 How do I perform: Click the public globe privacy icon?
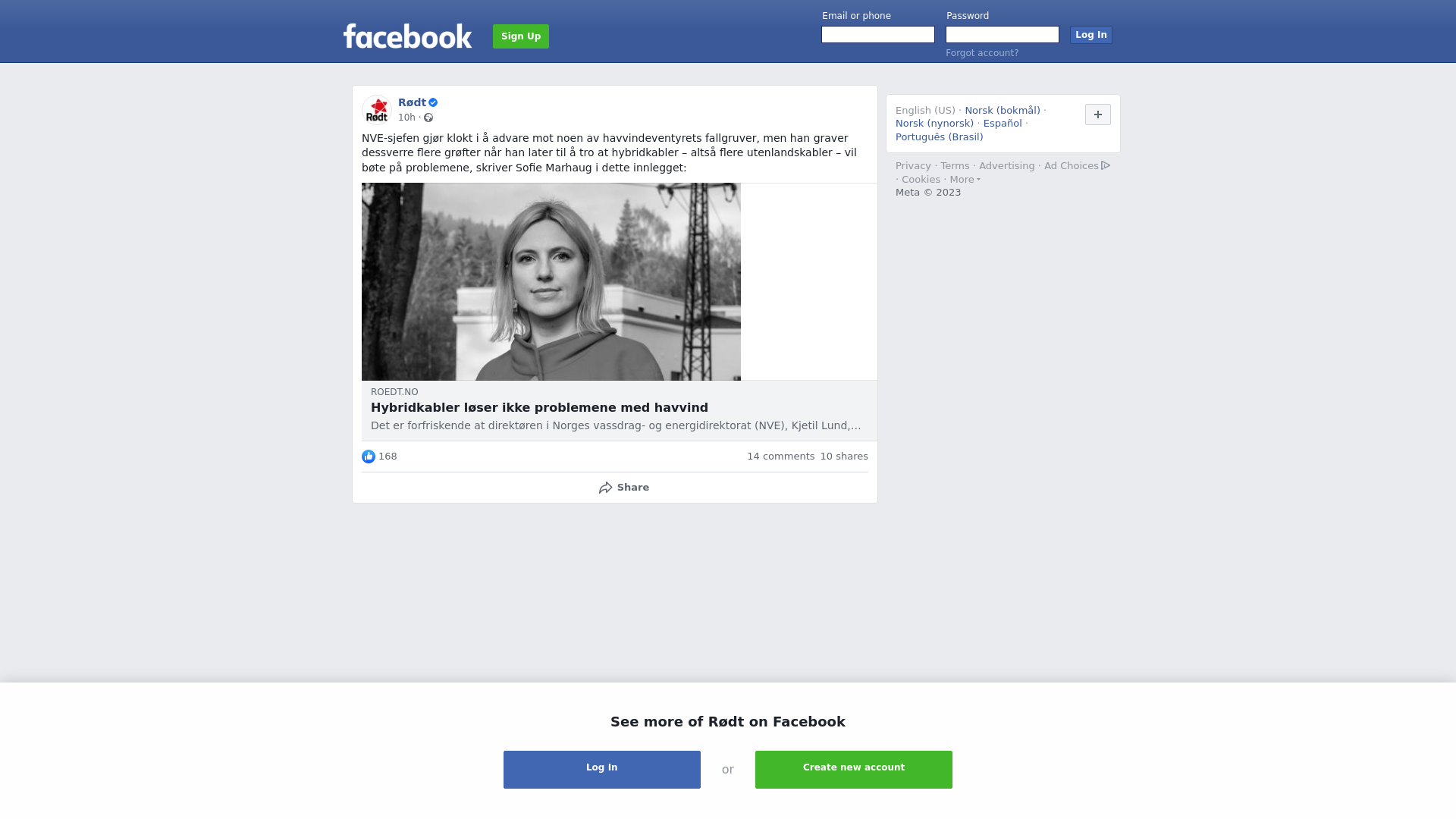428,118
